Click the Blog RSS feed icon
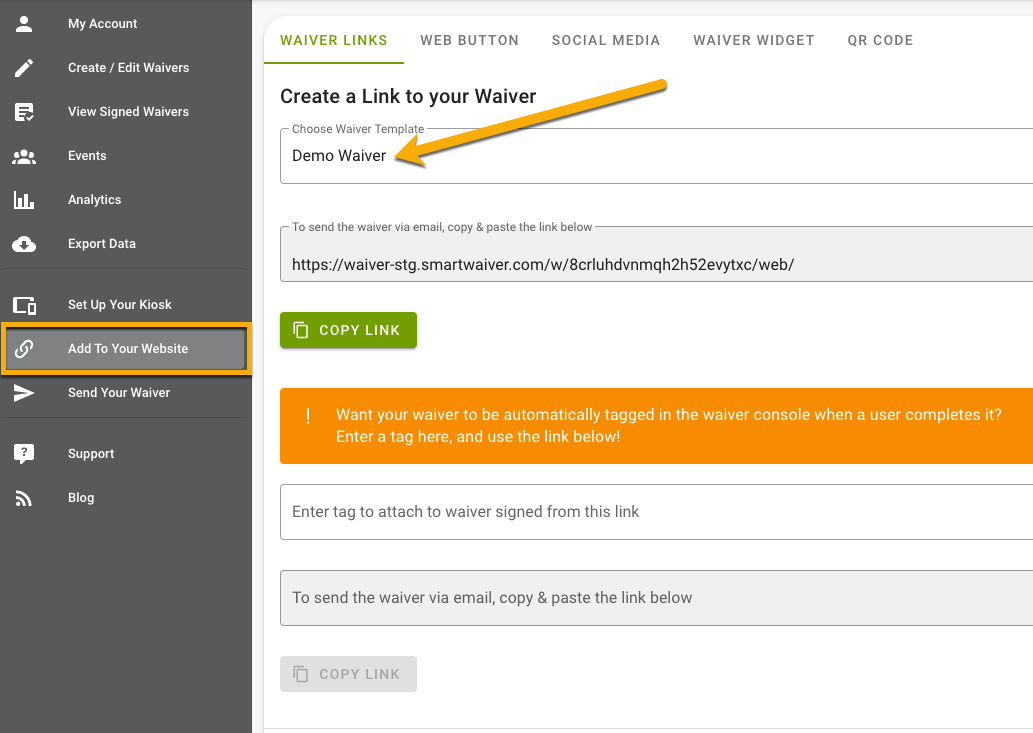This screenshot has width=1033, height=733. tap(24, 499)
